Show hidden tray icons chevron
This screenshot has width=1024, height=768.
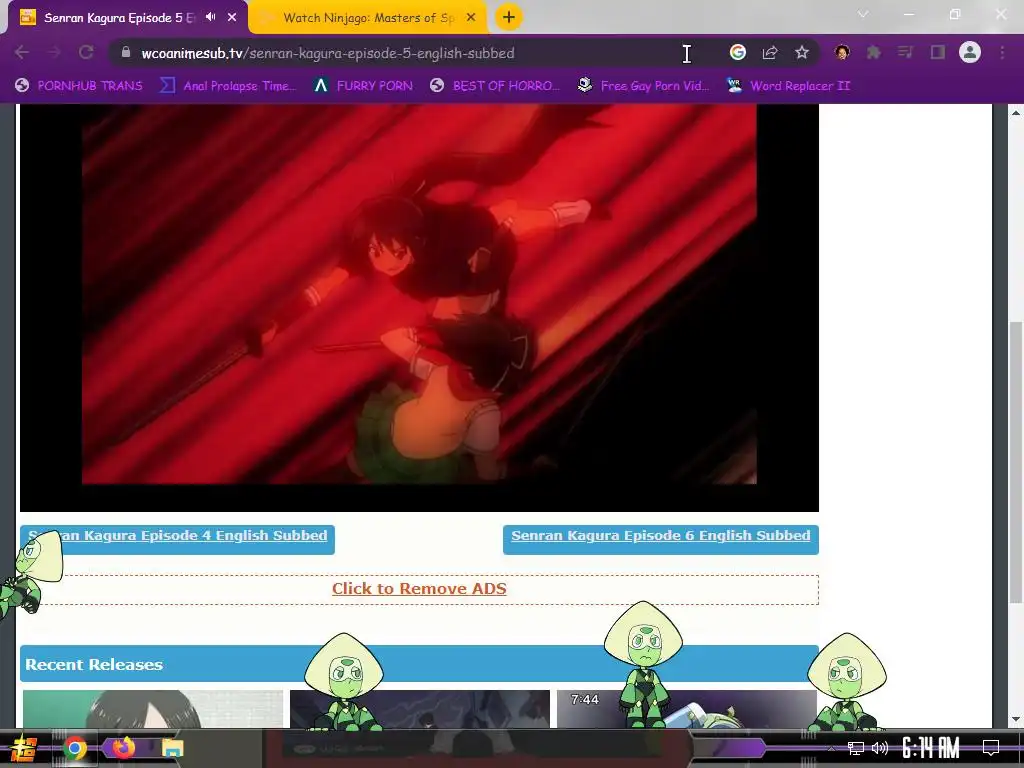831,748
